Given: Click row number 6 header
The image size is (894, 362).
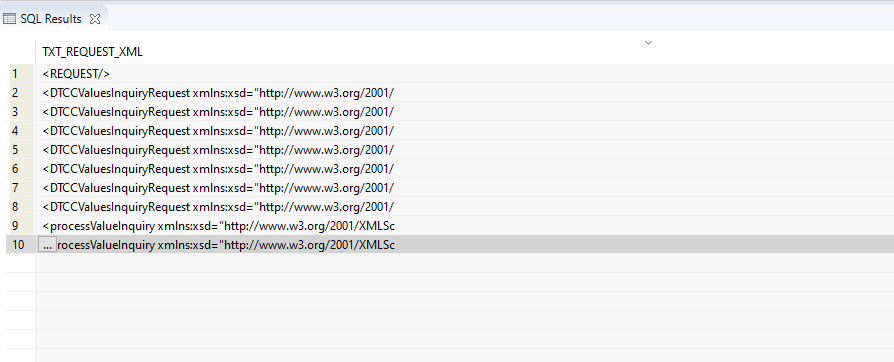Looking at the screenshot, I should 21,169.
